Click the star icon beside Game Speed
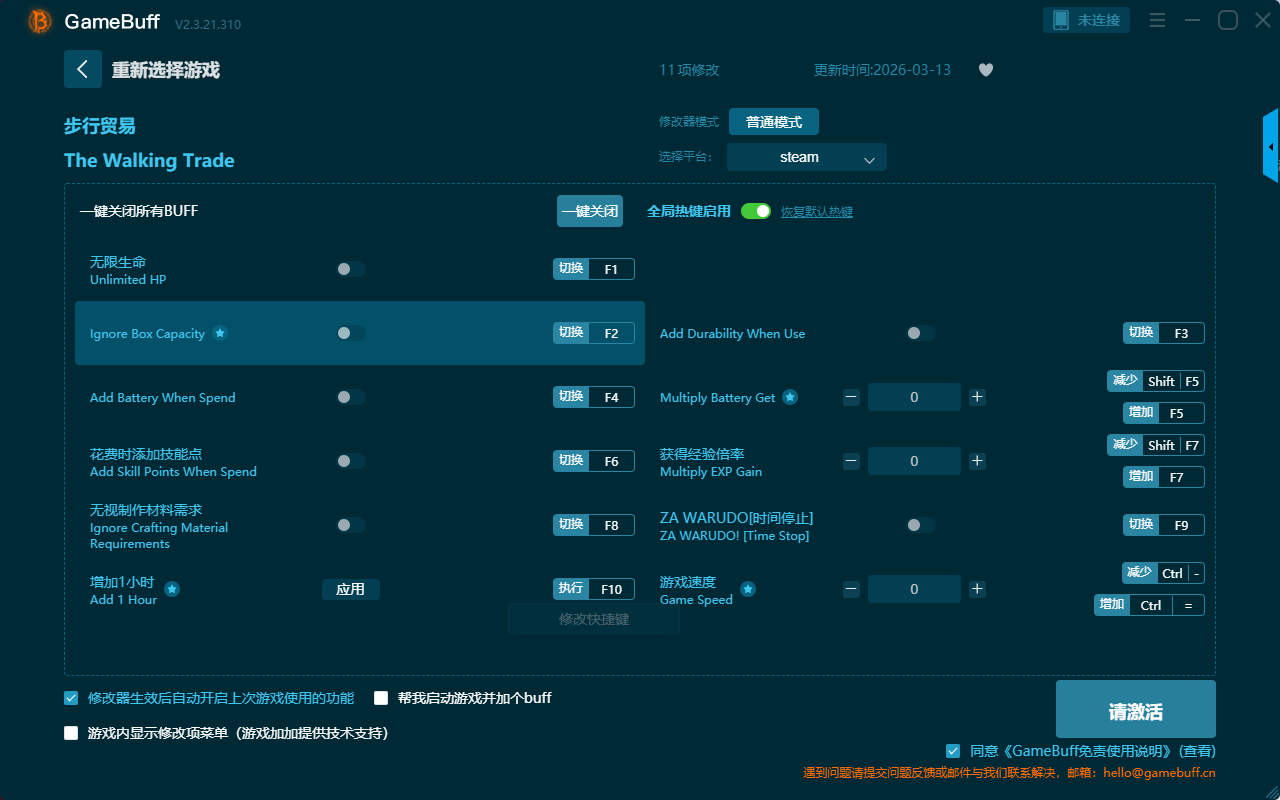The image size is (1280, 800). (748, 589)
